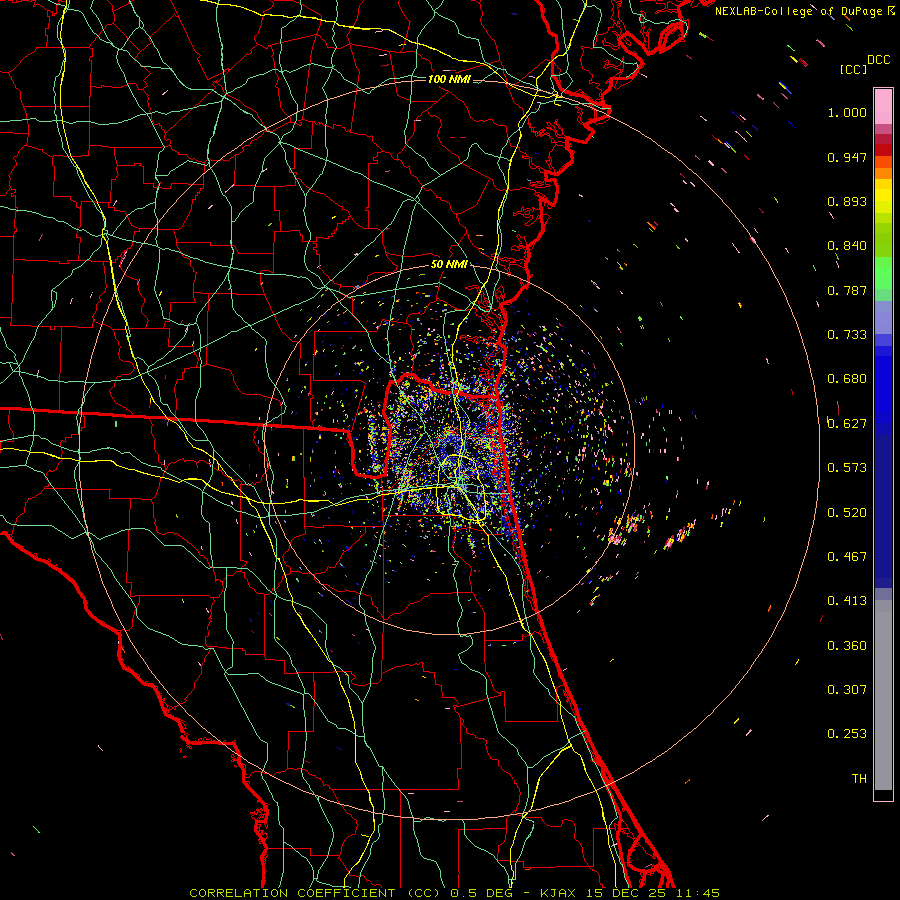Click the TH threshold label
900x900 pixels.
tap(859, 779)
